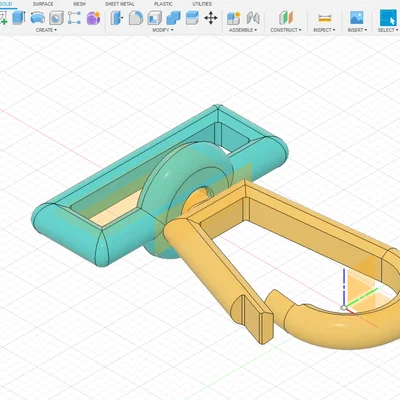Click the origin point at the axes

coord(344,308)
